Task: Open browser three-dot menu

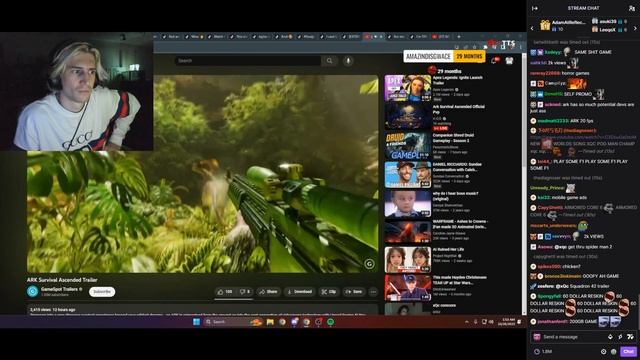Action: coord(520,47)
